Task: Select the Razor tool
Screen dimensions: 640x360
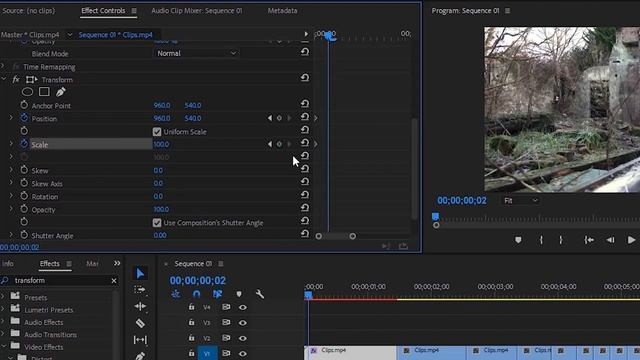Action: (140, 323)
